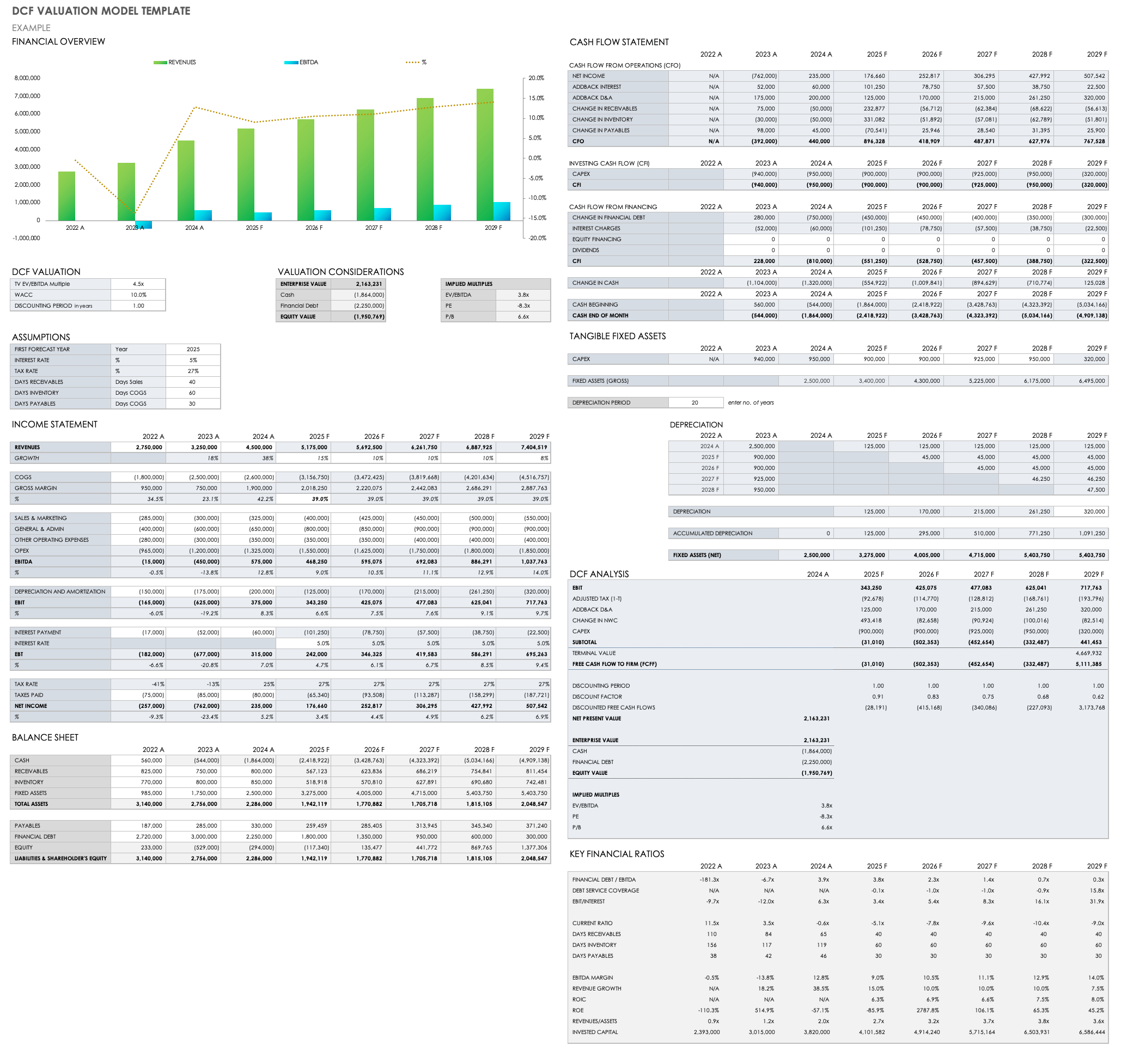Click the green REVENUES legend swatch
This screenshot has height=1064, width=1121.
coord(160,63)
